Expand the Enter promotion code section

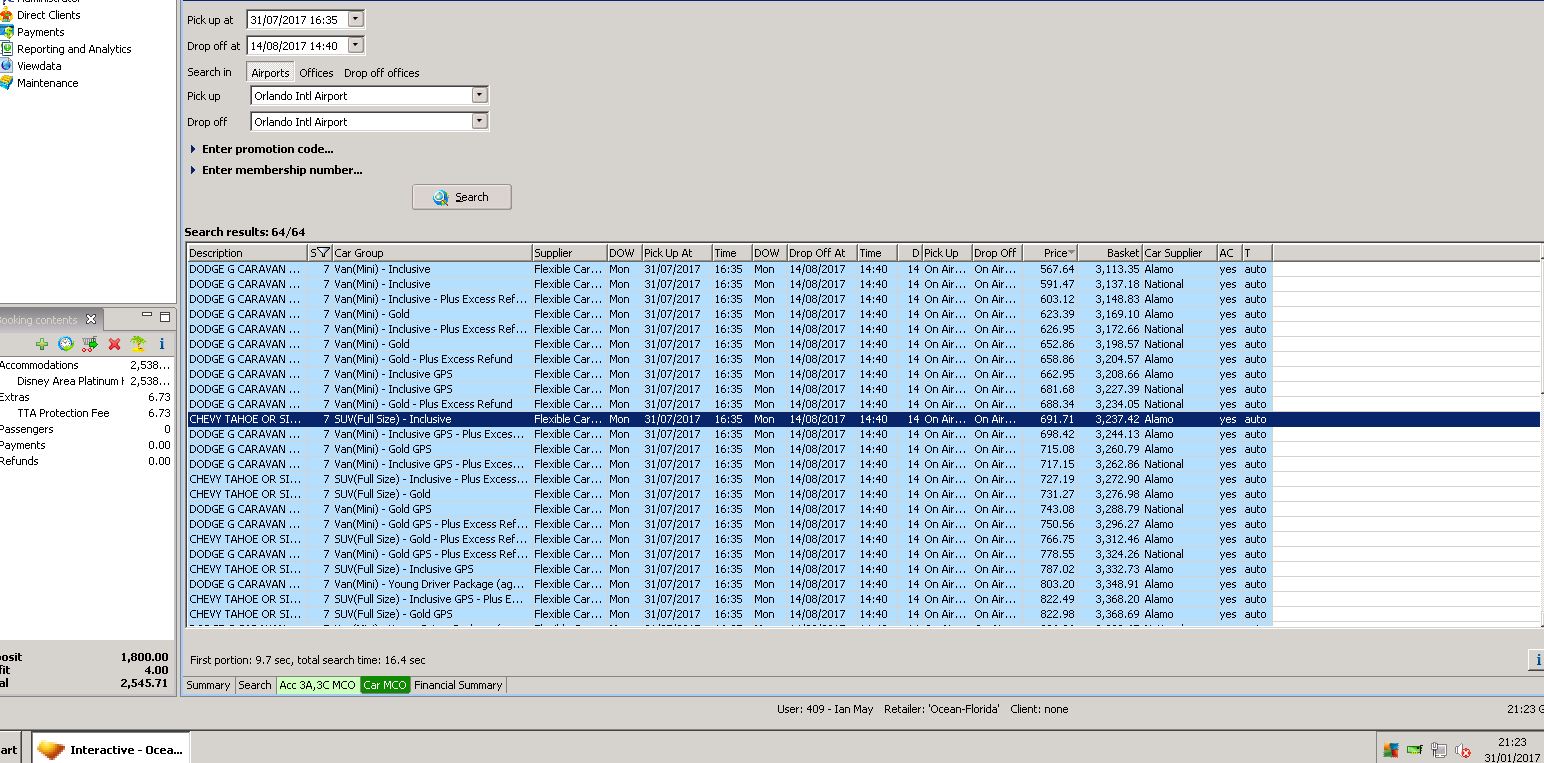[x=267, y=149]
